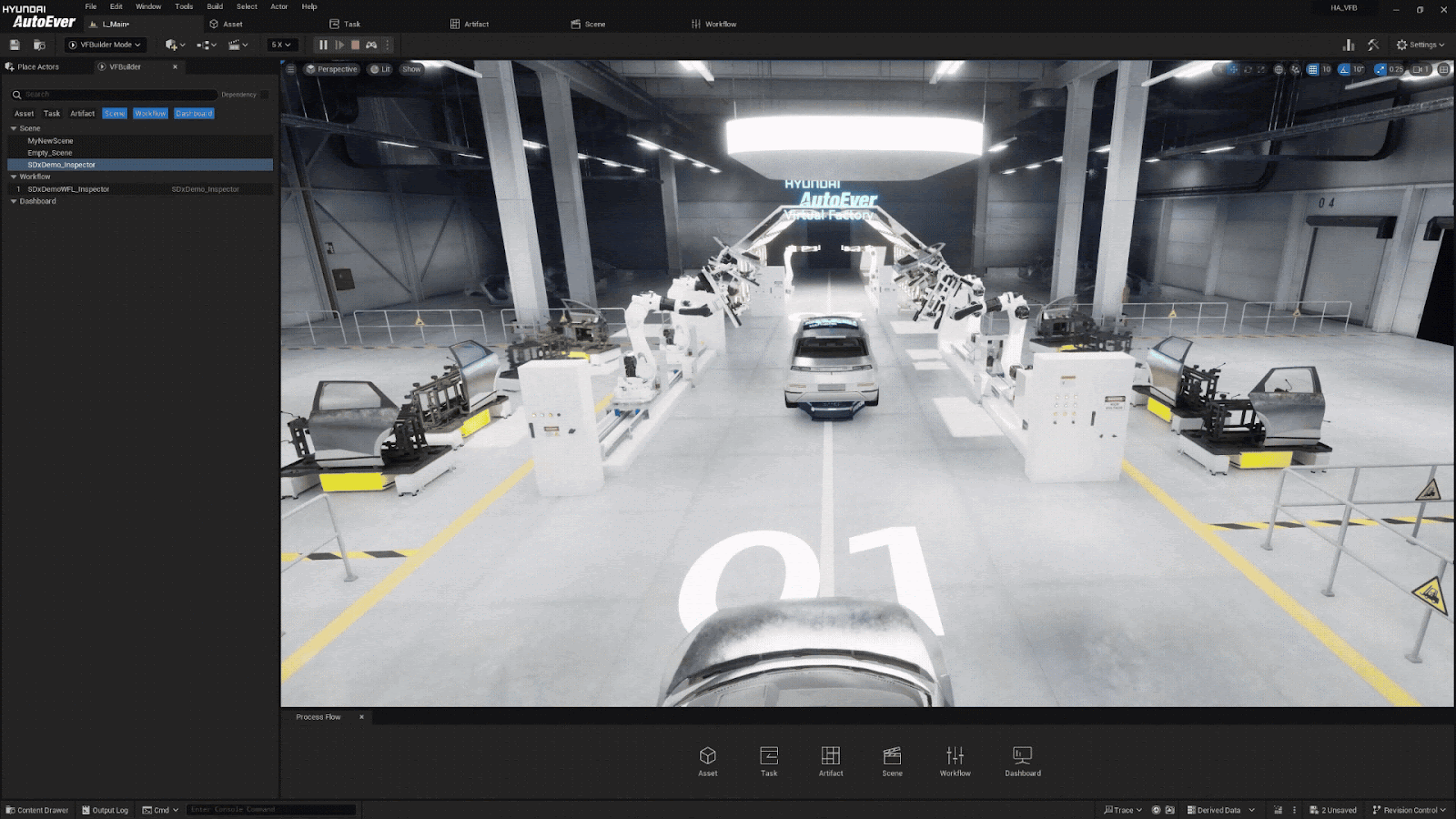Toggle grid snapping in viewport

[x=1312, y=69]
